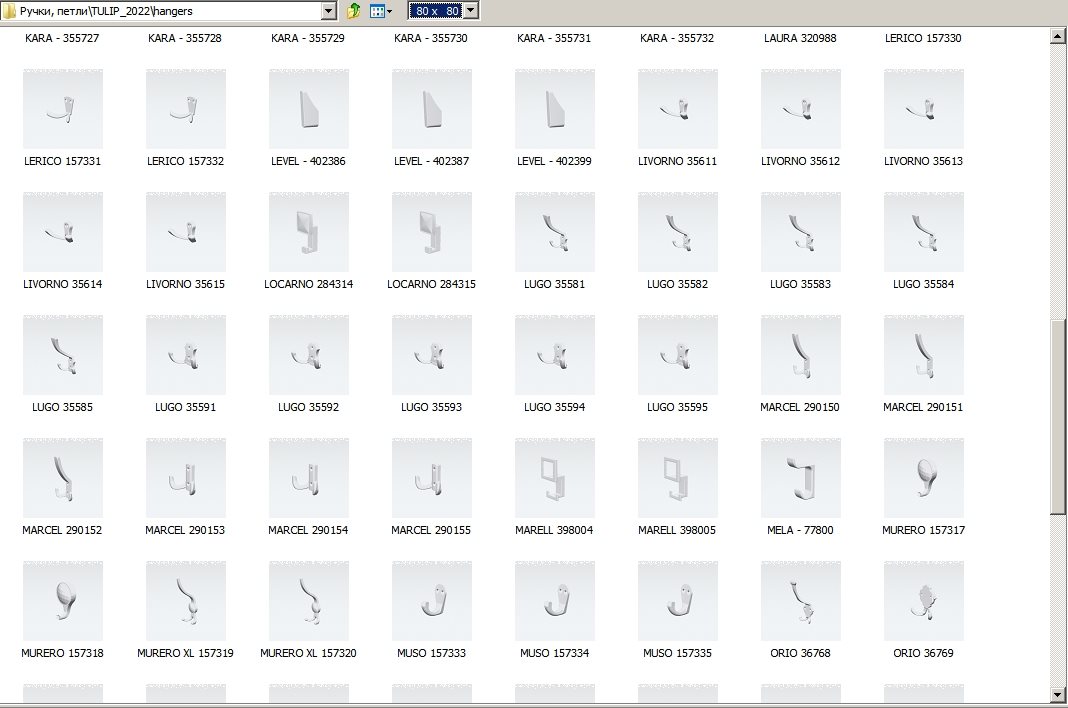Click the 80 x 80 size field
Image resolution: width=1068 pixels, height=708 pixels.
[436, 10]
